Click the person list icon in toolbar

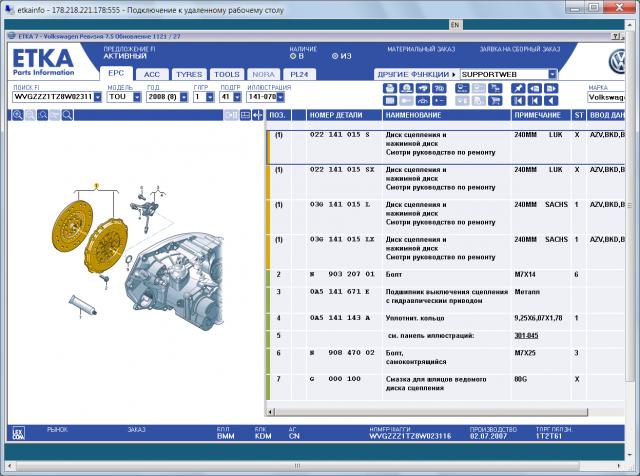462,88
